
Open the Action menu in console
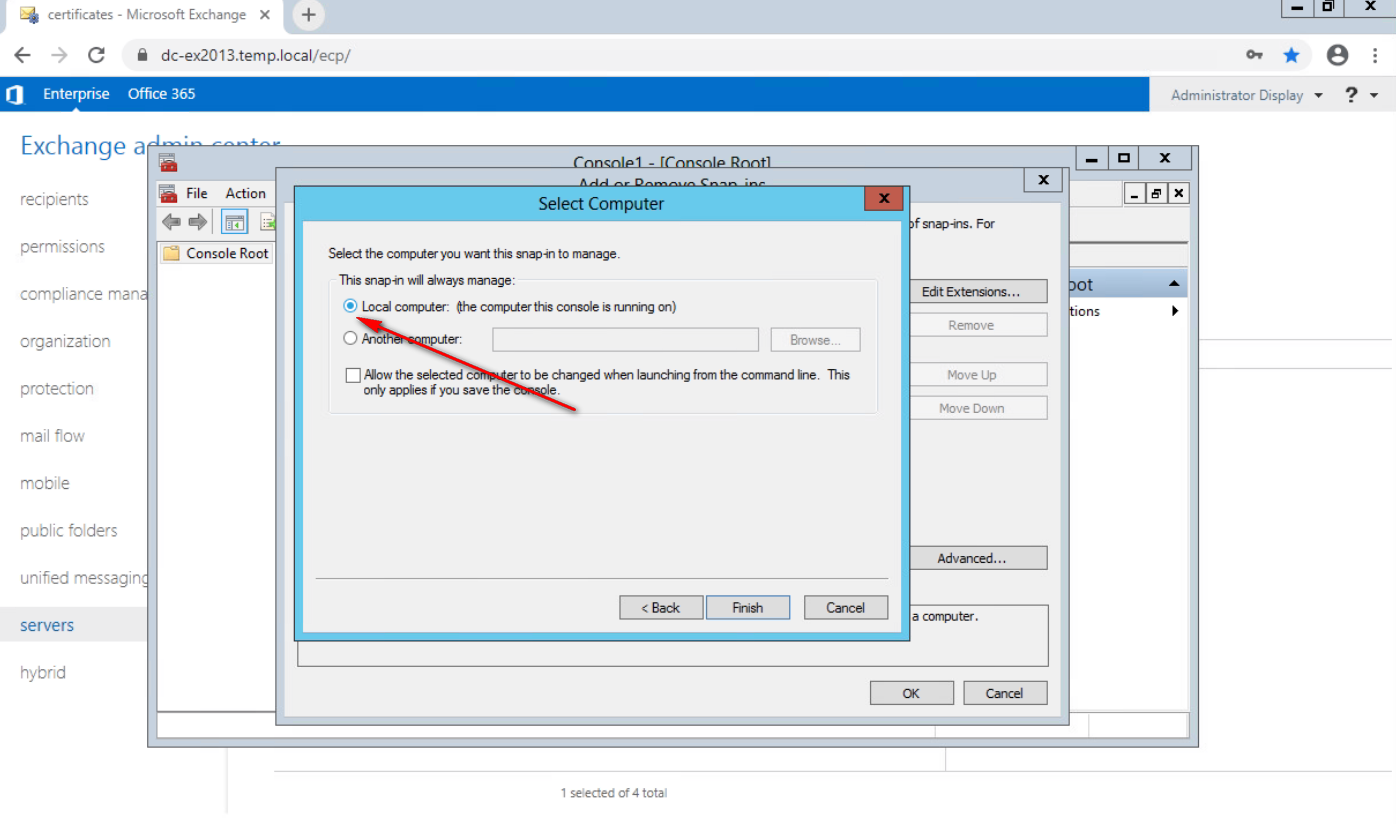245,193
